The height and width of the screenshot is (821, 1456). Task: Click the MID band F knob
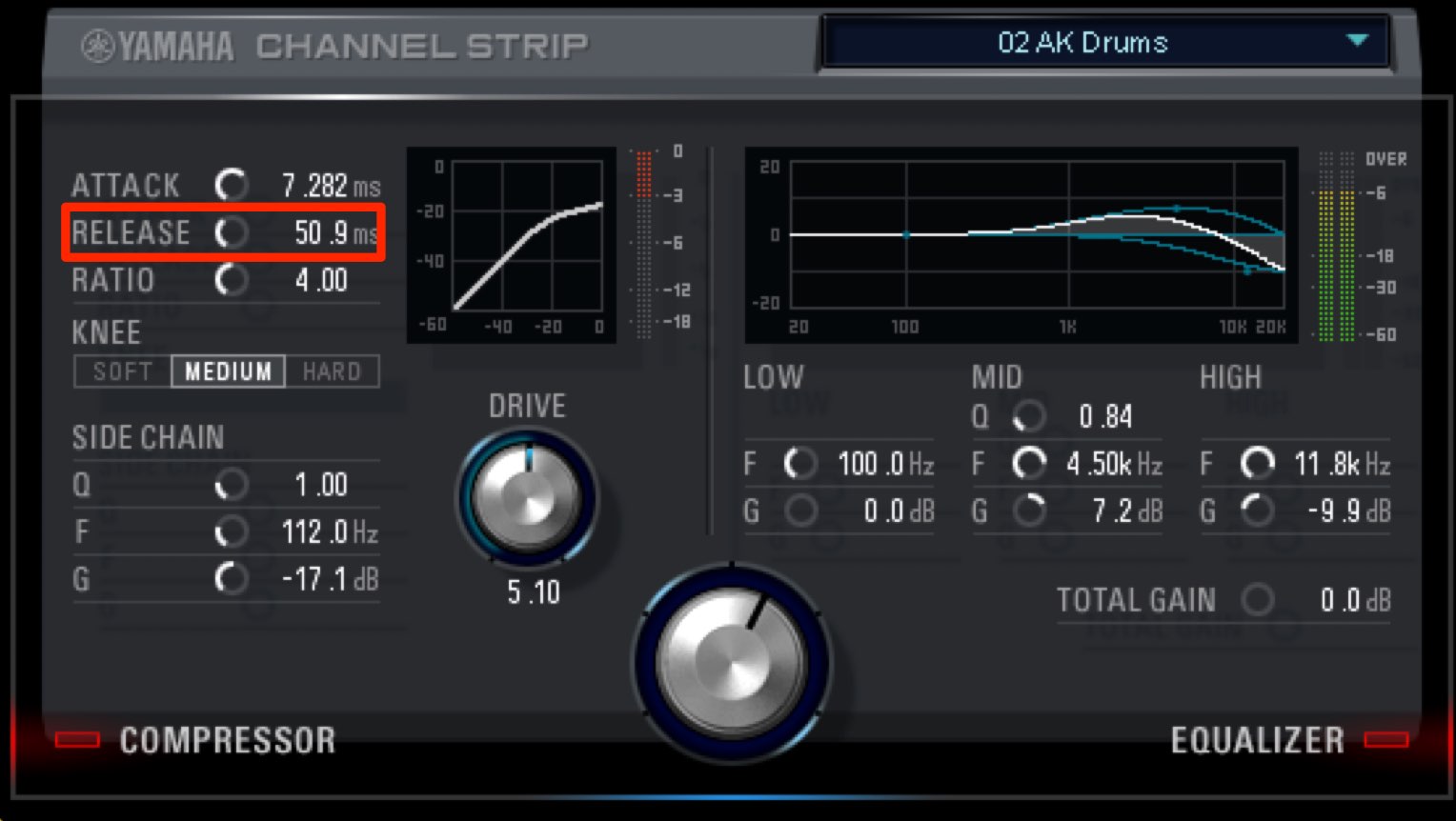(1029, 464)
